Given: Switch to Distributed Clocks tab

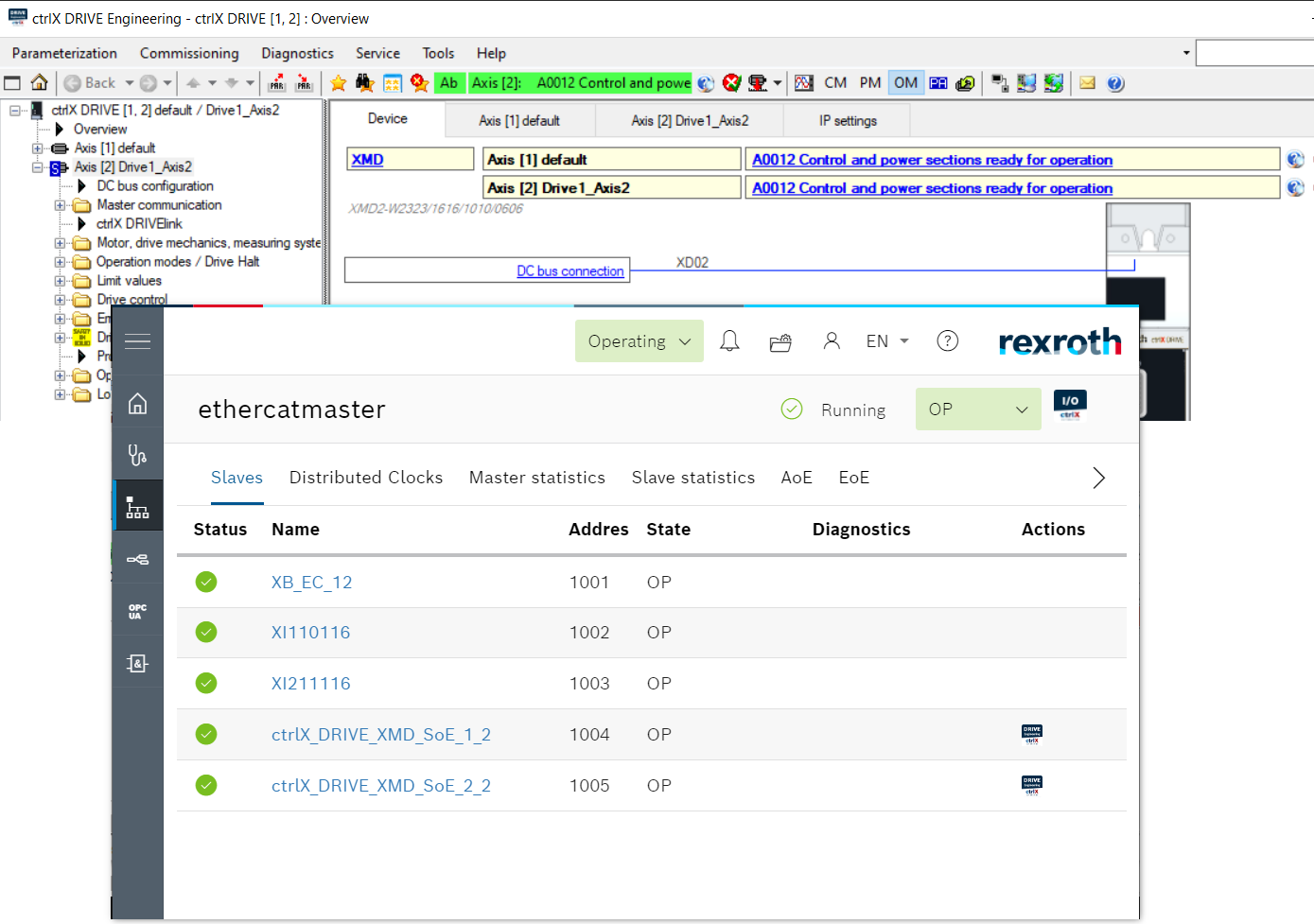Looking at the screenshot, I should (365, 478).
